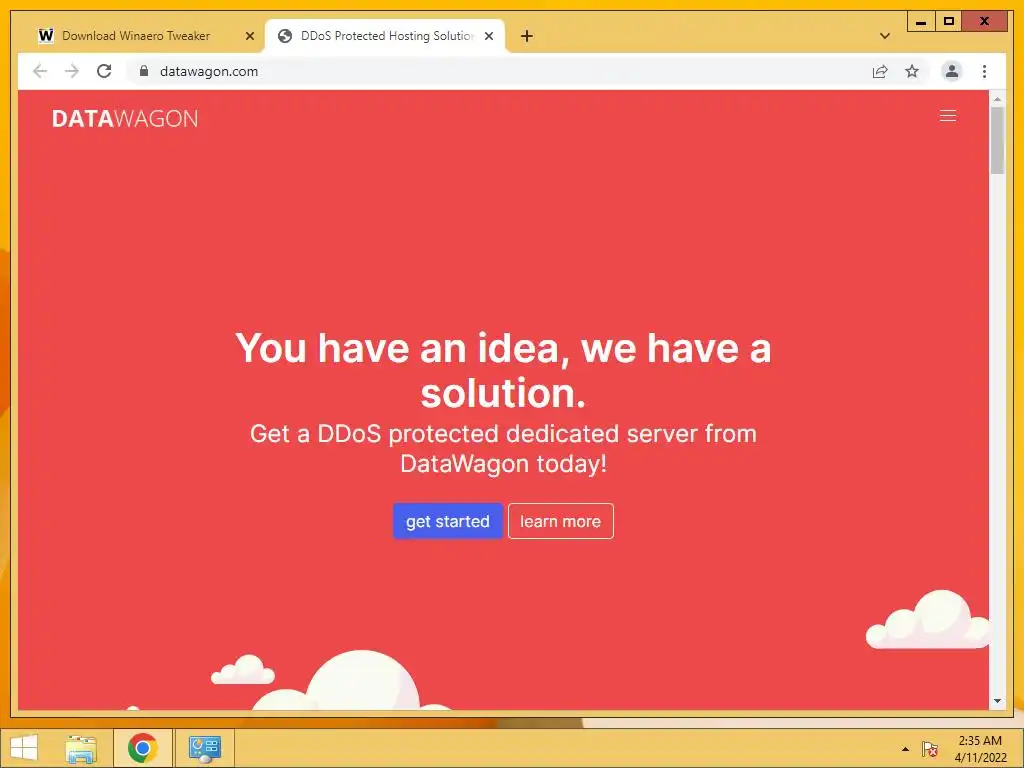Maximize the Chrome window
The height and width of the screenshot is (768, 1024).
pos(949,22)
